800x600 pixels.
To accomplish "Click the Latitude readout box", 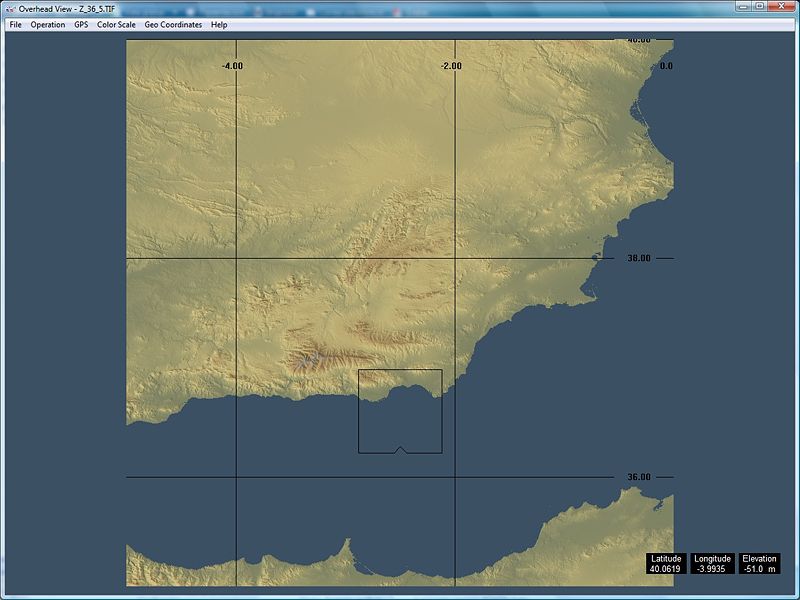I will (x=665, y=564).
